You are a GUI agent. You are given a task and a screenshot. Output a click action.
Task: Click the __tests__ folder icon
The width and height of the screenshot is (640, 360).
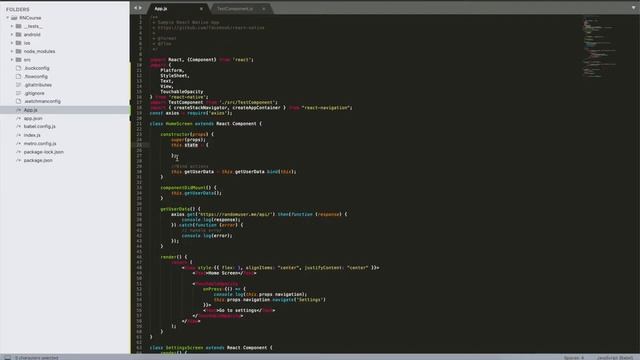(x=18, y=26)
